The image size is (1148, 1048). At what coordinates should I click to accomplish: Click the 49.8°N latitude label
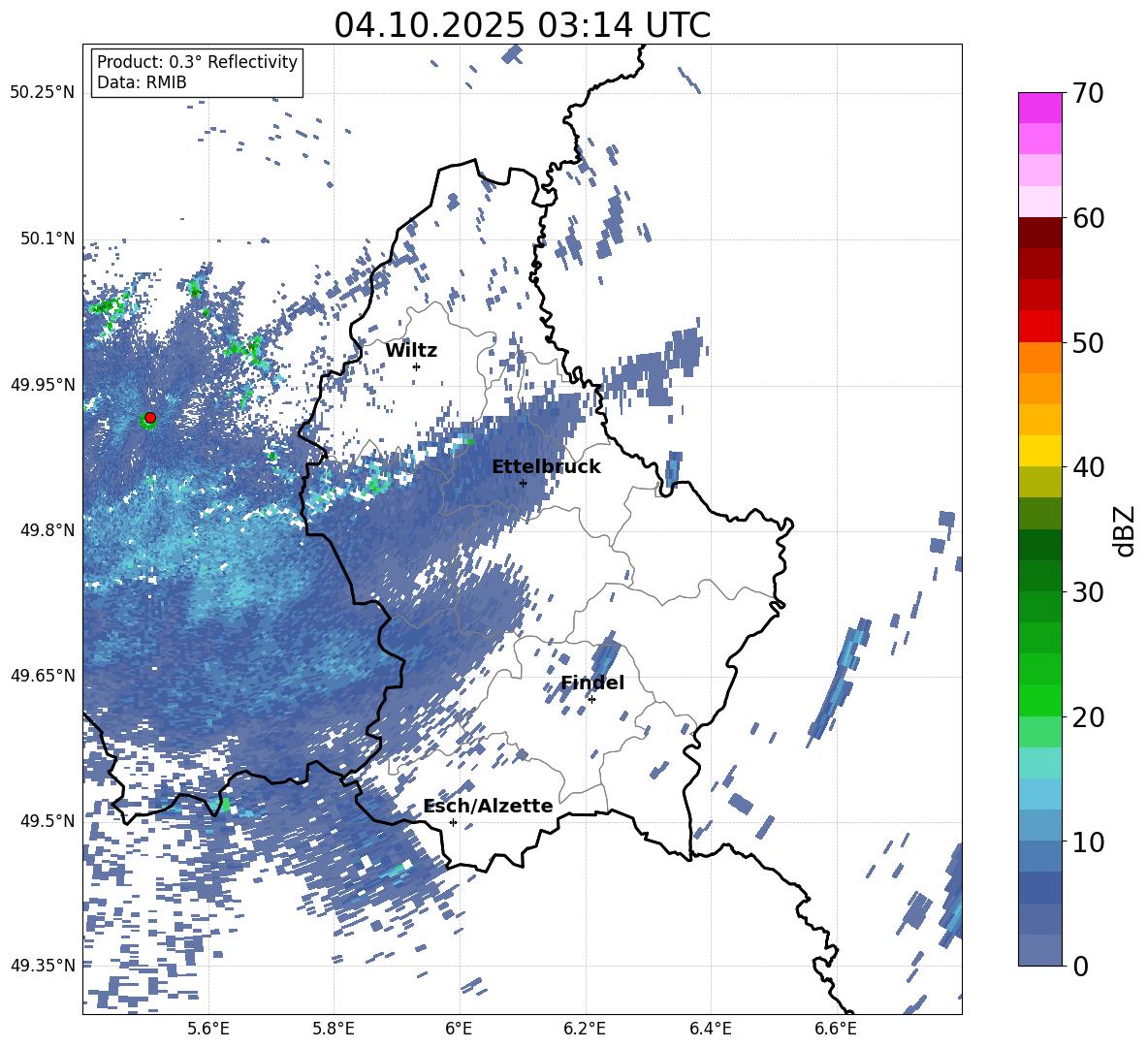pyautogui.click(x=48, y=529)
